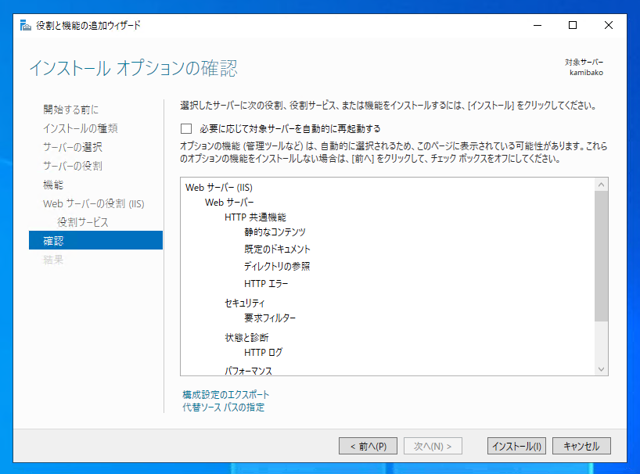640x474 pixels.
Task: Select the サーバーの選択 step
Action: tap(73, 147)
